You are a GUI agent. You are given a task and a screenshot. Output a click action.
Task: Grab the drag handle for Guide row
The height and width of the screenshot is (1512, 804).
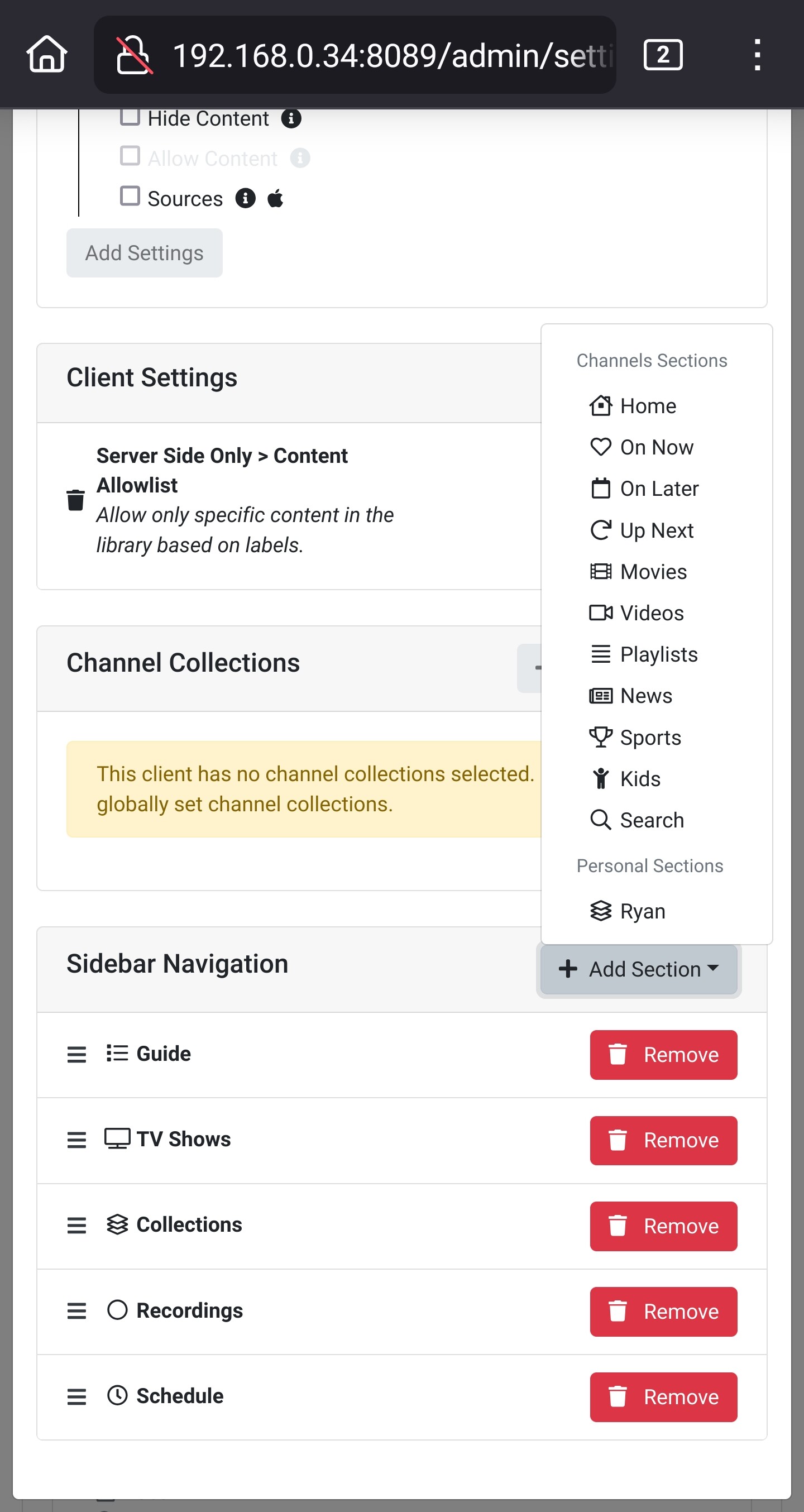(x=76, y=1054)
